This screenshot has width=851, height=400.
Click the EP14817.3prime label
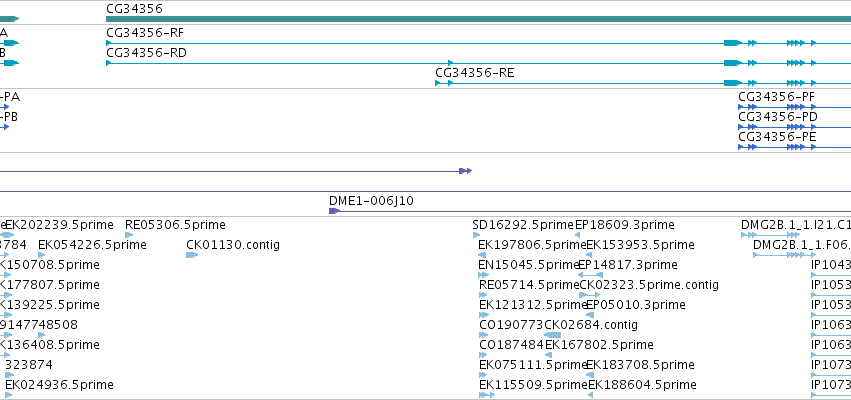[628, 265]
